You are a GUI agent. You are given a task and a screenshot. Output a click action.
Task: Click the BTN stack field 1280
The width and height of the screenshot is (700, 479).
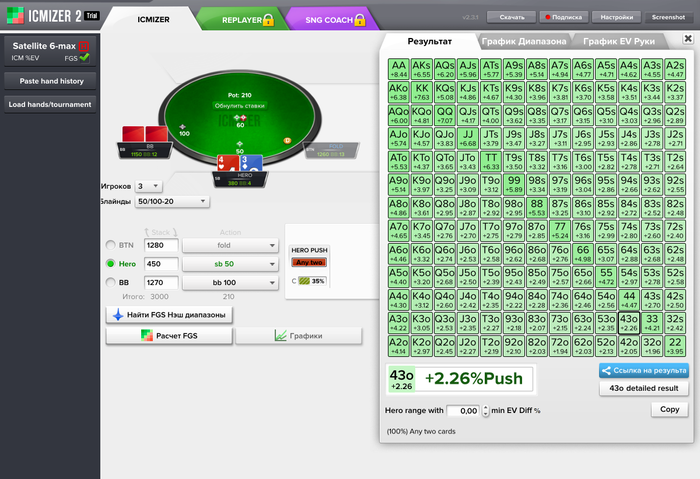click(x=161, y=245)
